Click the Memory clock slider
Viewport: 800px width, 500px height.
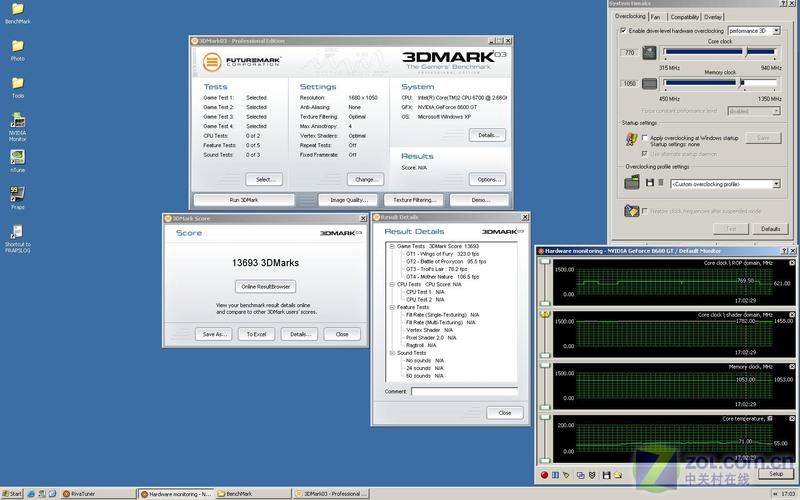coord(719,83)
